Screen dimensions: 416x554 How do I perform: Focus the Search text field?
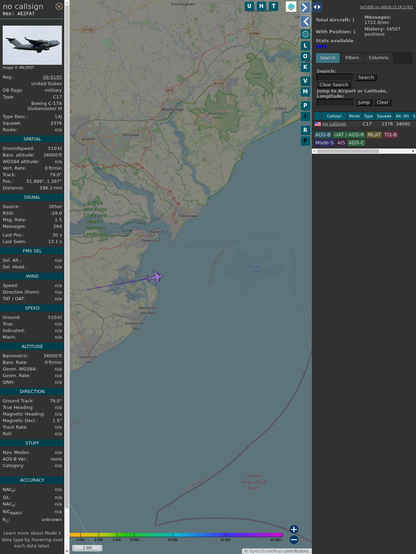335,77
